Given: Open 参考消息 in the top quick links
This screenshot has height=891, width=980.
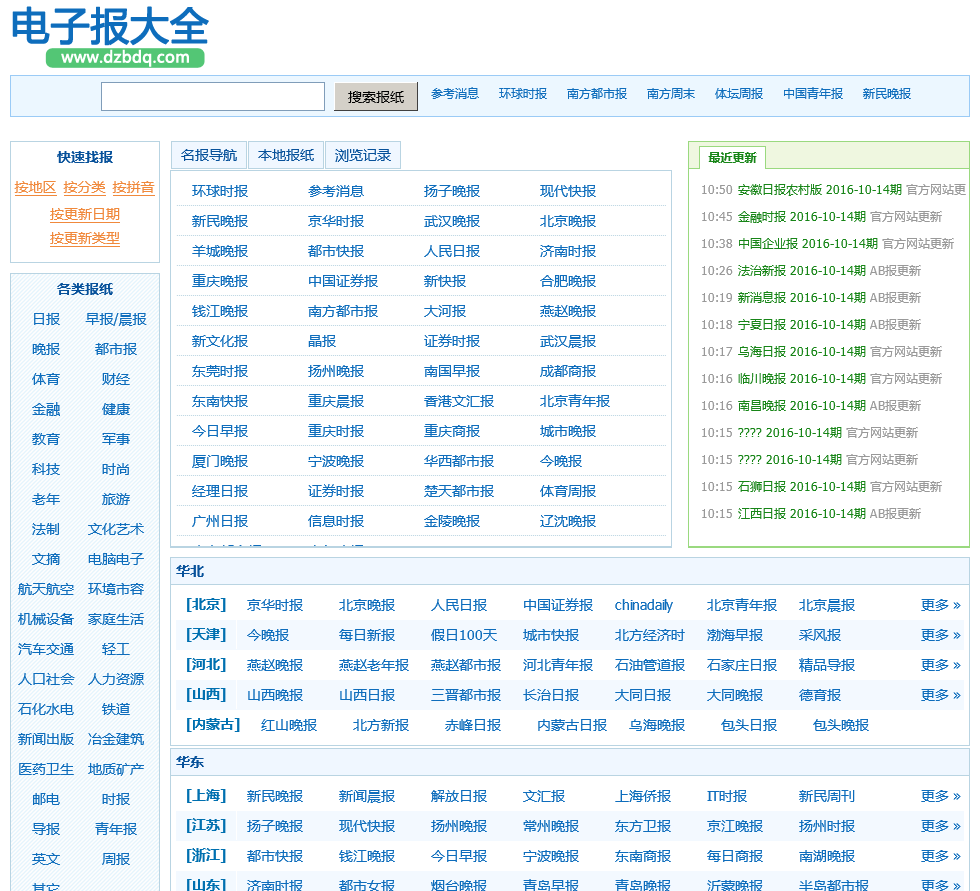Looking at the screenshot, I should tap(455, 94).
